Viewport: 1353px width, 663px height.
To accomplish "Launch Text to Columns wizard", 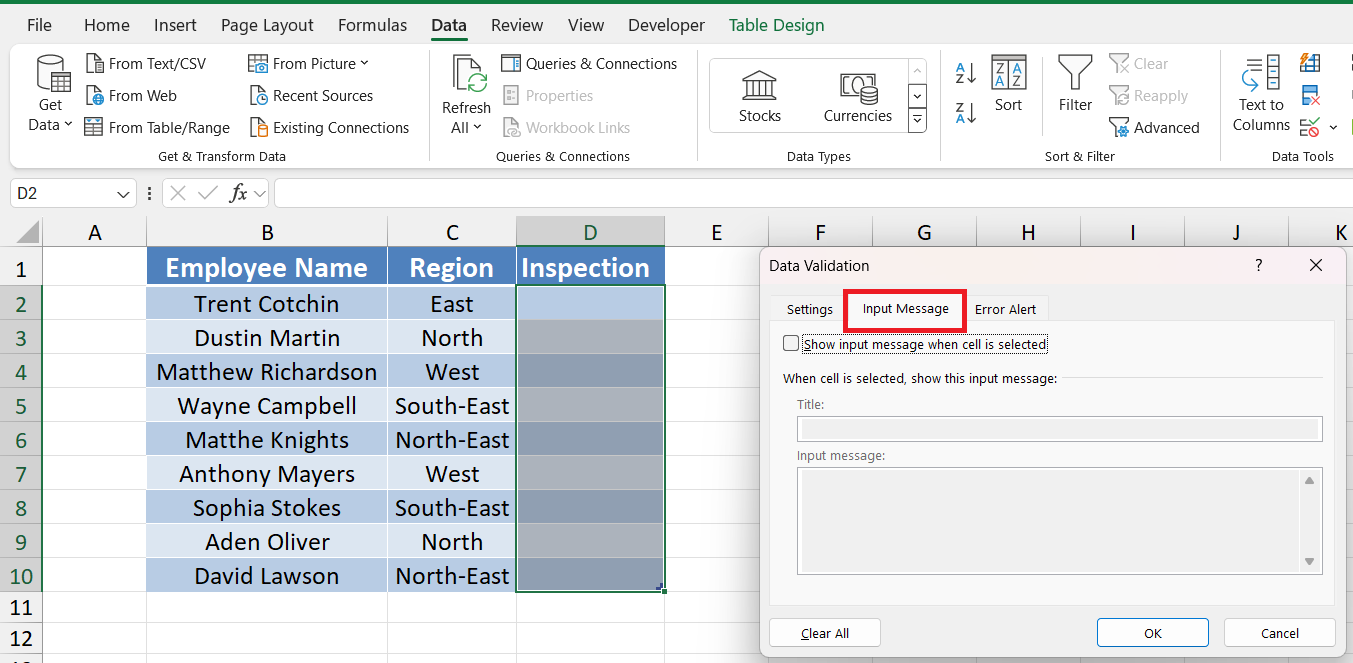I will (x=1261, y=95).
